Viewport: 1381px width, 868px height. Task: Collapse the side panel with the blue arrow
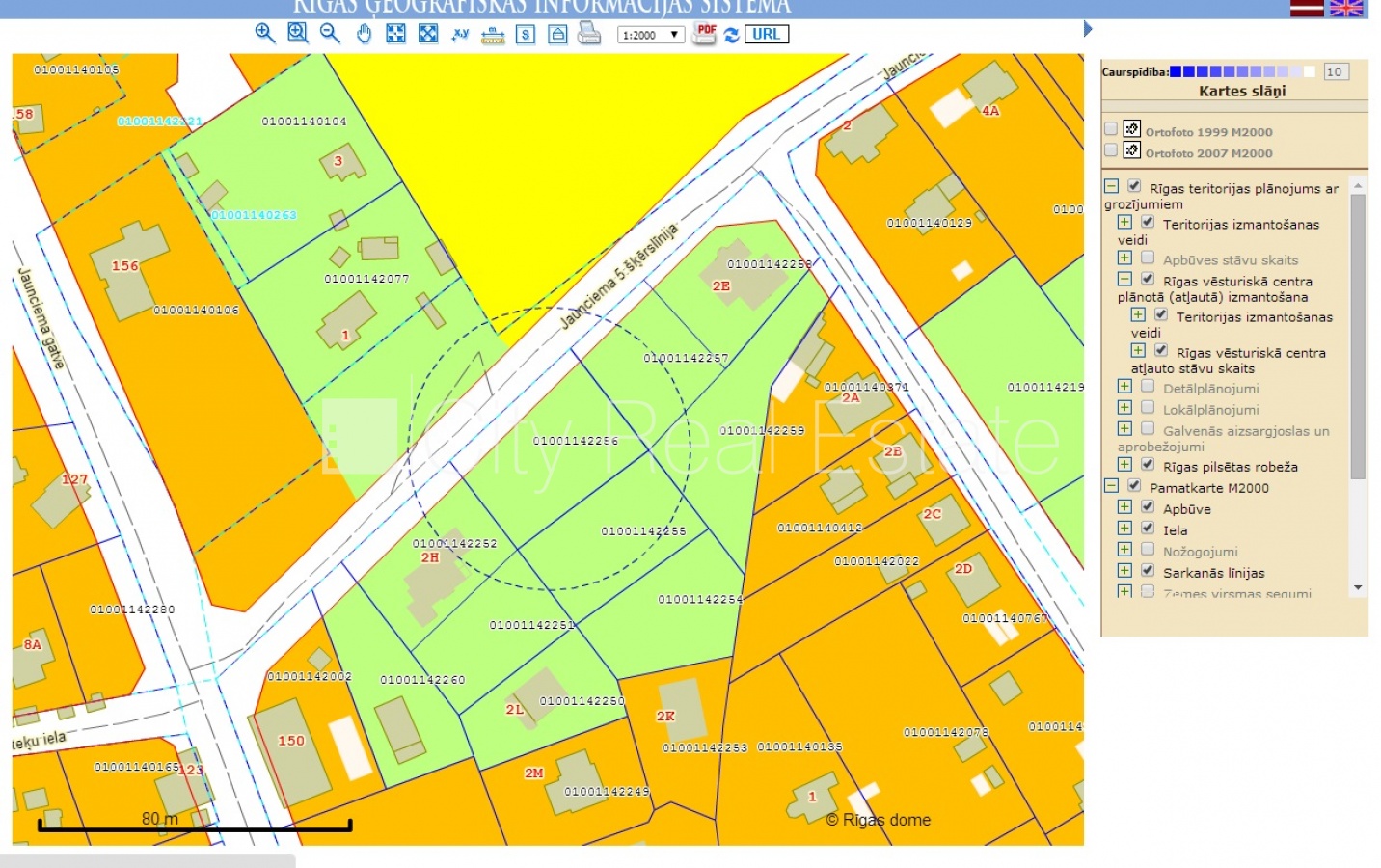pyautogui.click(x=1088, y=29)
